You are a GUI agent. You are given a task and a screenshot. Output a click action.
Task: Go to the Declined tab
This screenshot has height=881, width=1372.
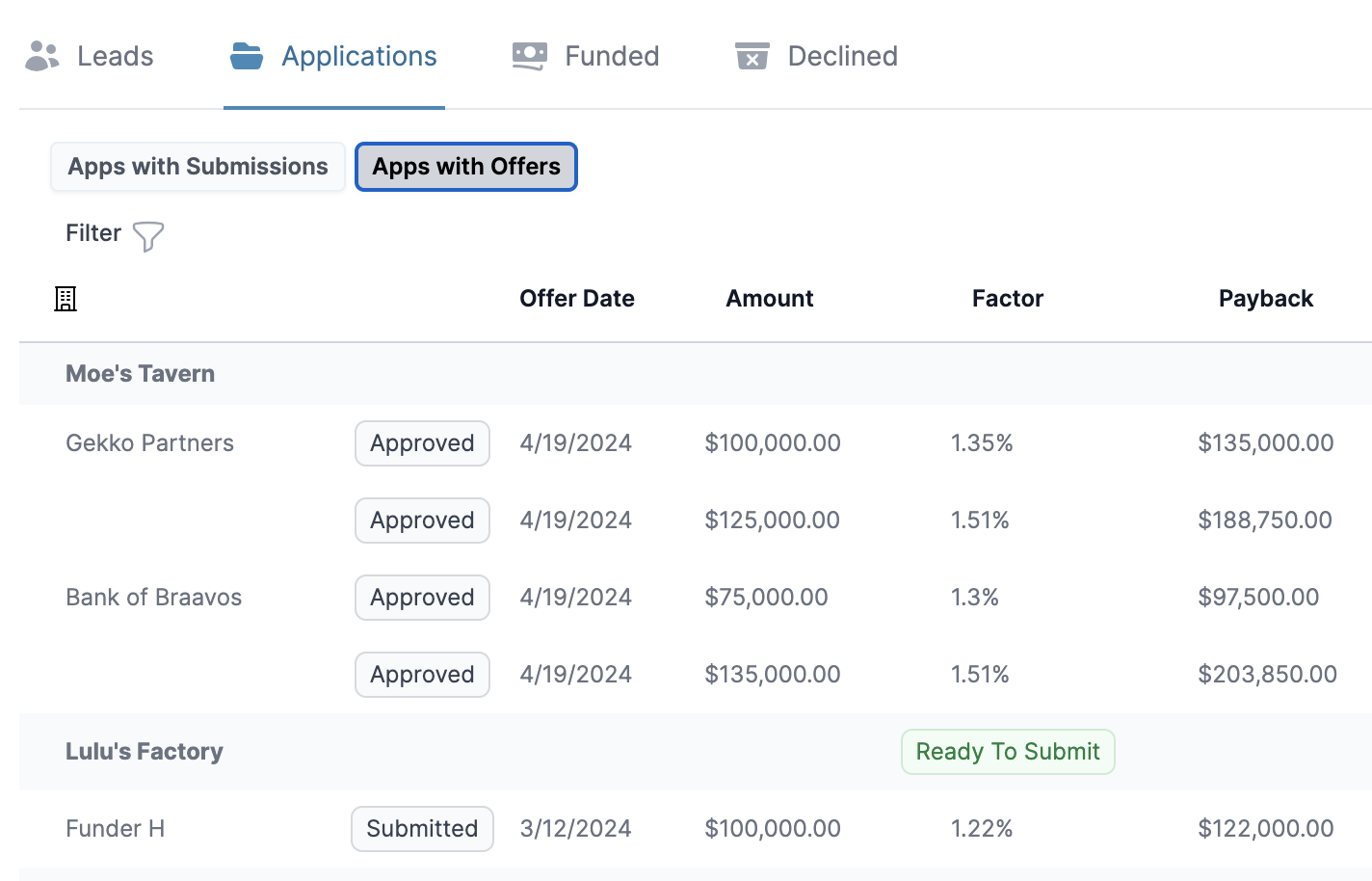point(842,56)
